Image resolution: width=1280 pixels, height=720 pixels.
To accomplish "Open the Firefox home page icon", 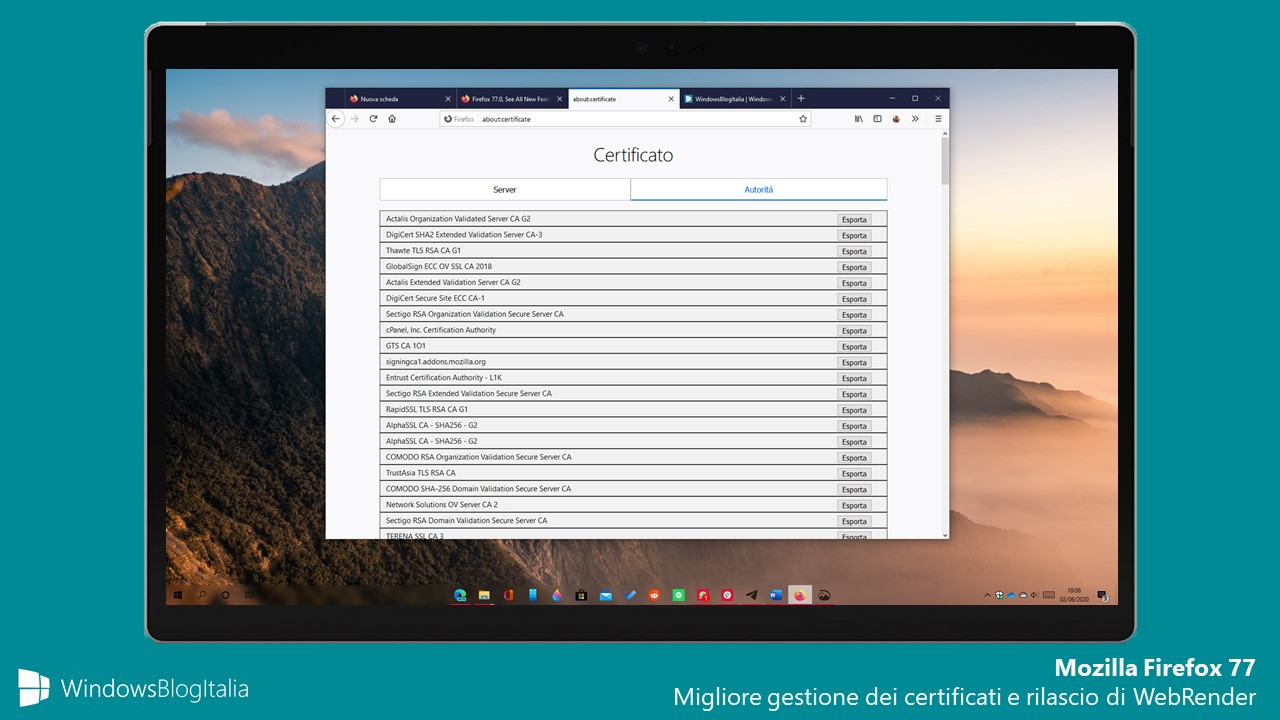I will (x=392, y=118).
